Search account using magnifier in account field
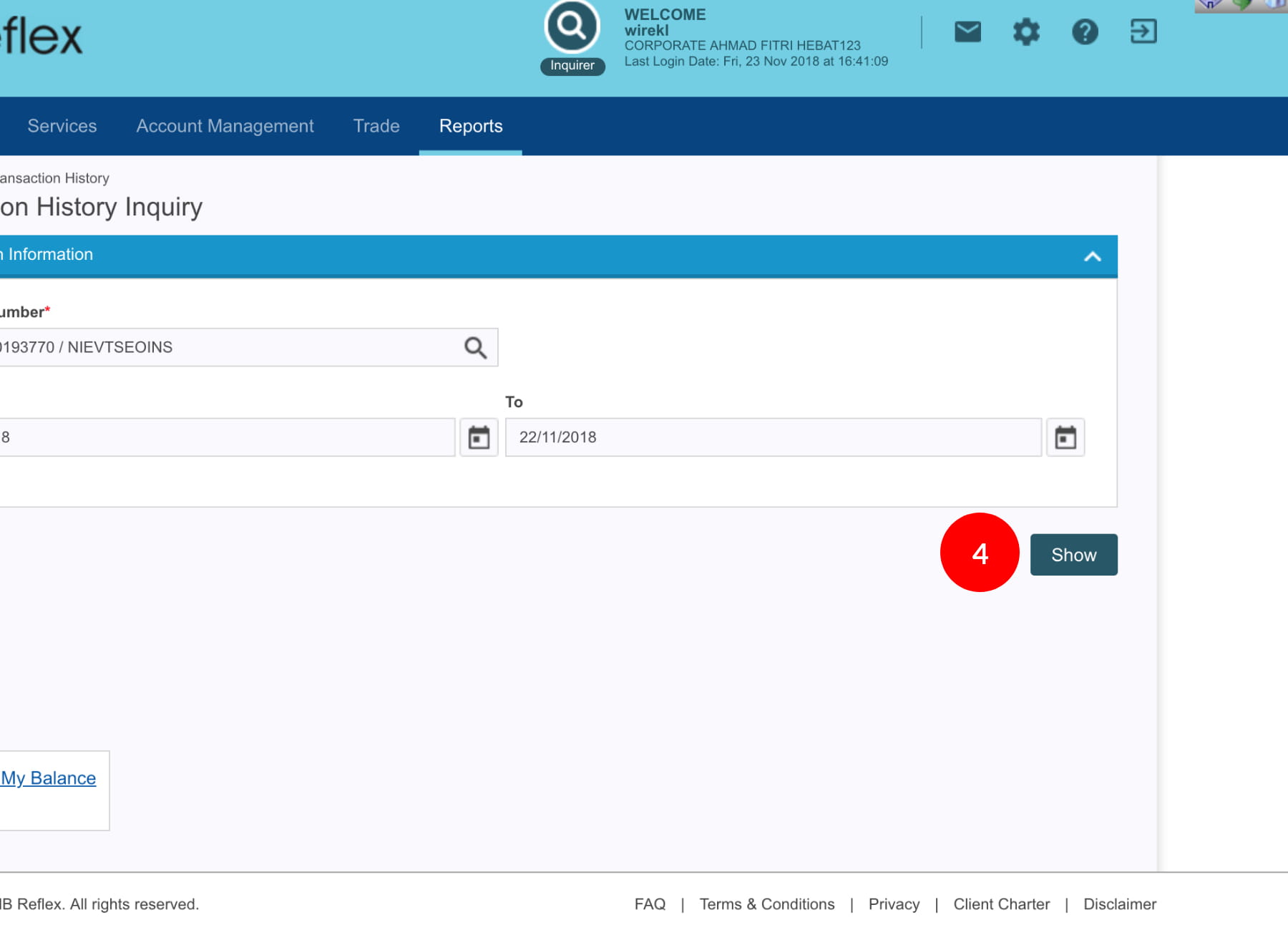Image resolution: width=1288 pixels, height=945 pixels. coord(475,348)
